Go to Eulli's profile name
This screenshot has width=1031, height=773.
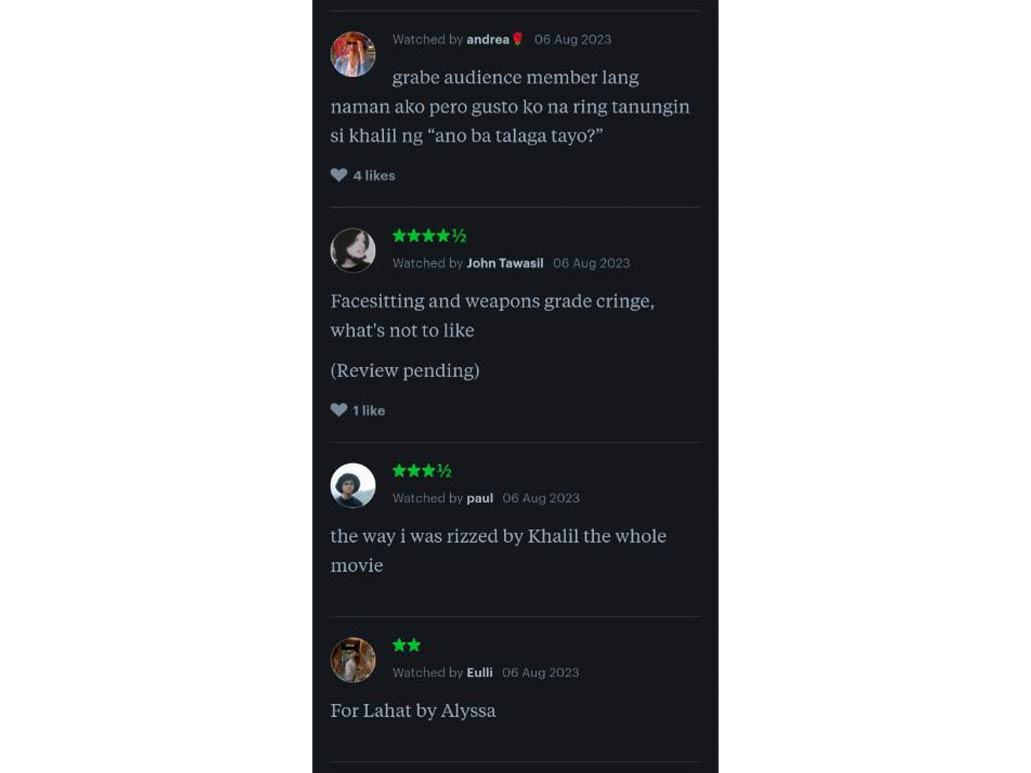pos(480,673)
